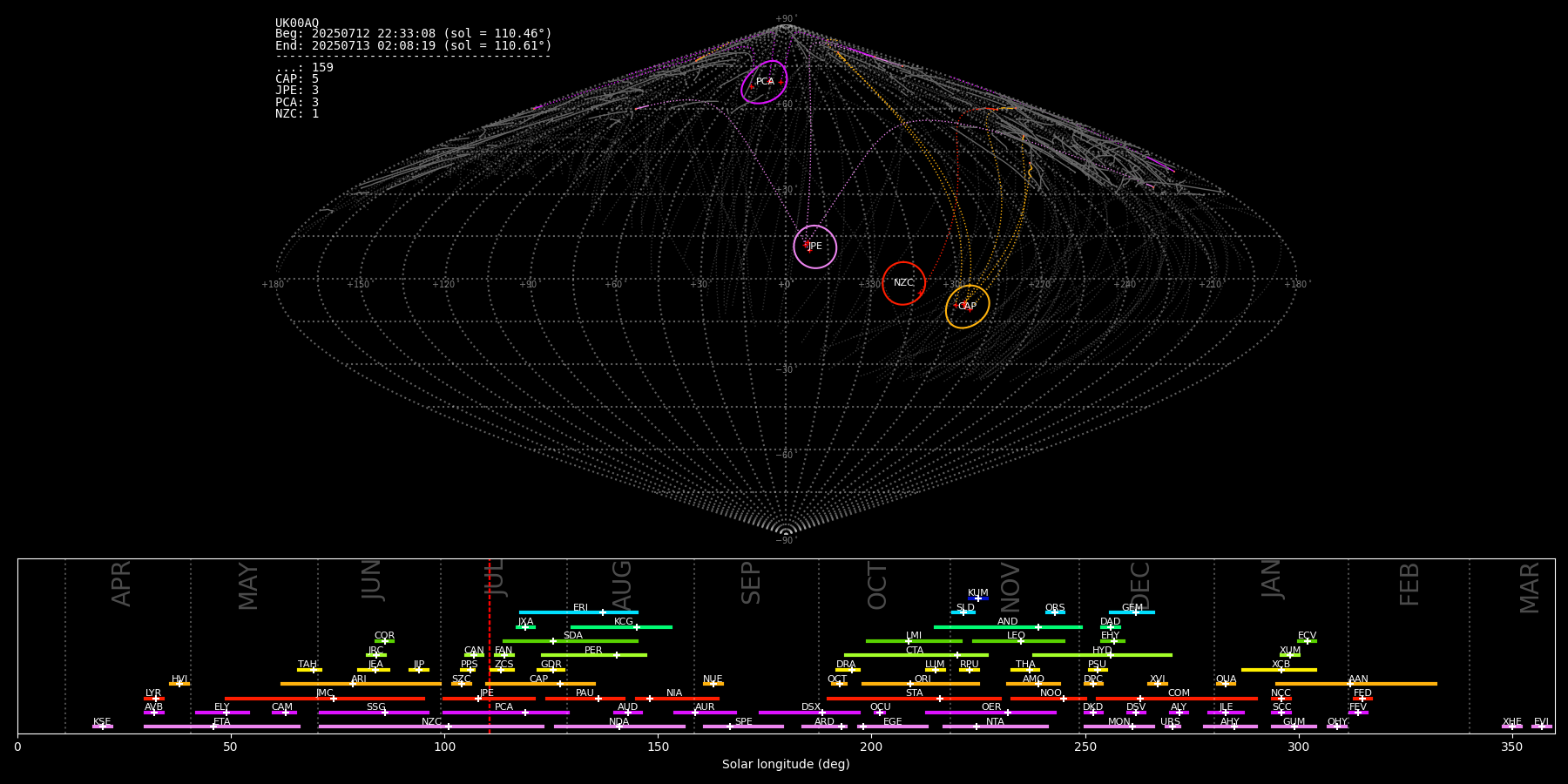
Task: Click the DRA shower label
Action: (x=846, y=665)
